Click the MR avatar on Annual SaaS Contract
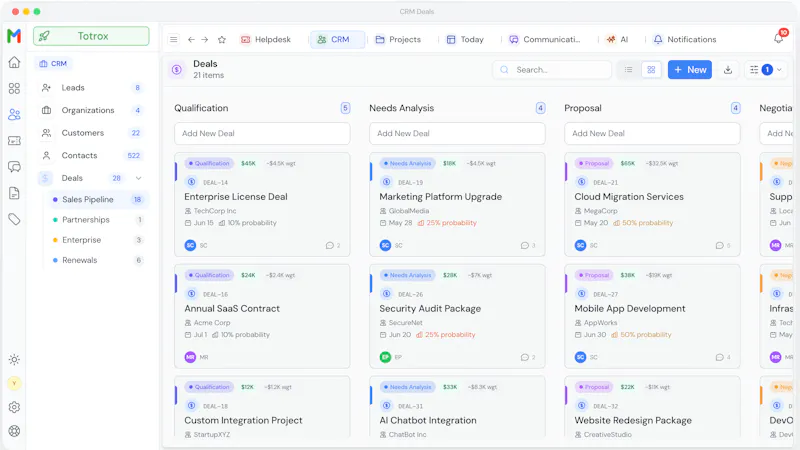Viewport: 800px width, 450px height. tap(190, 357)
